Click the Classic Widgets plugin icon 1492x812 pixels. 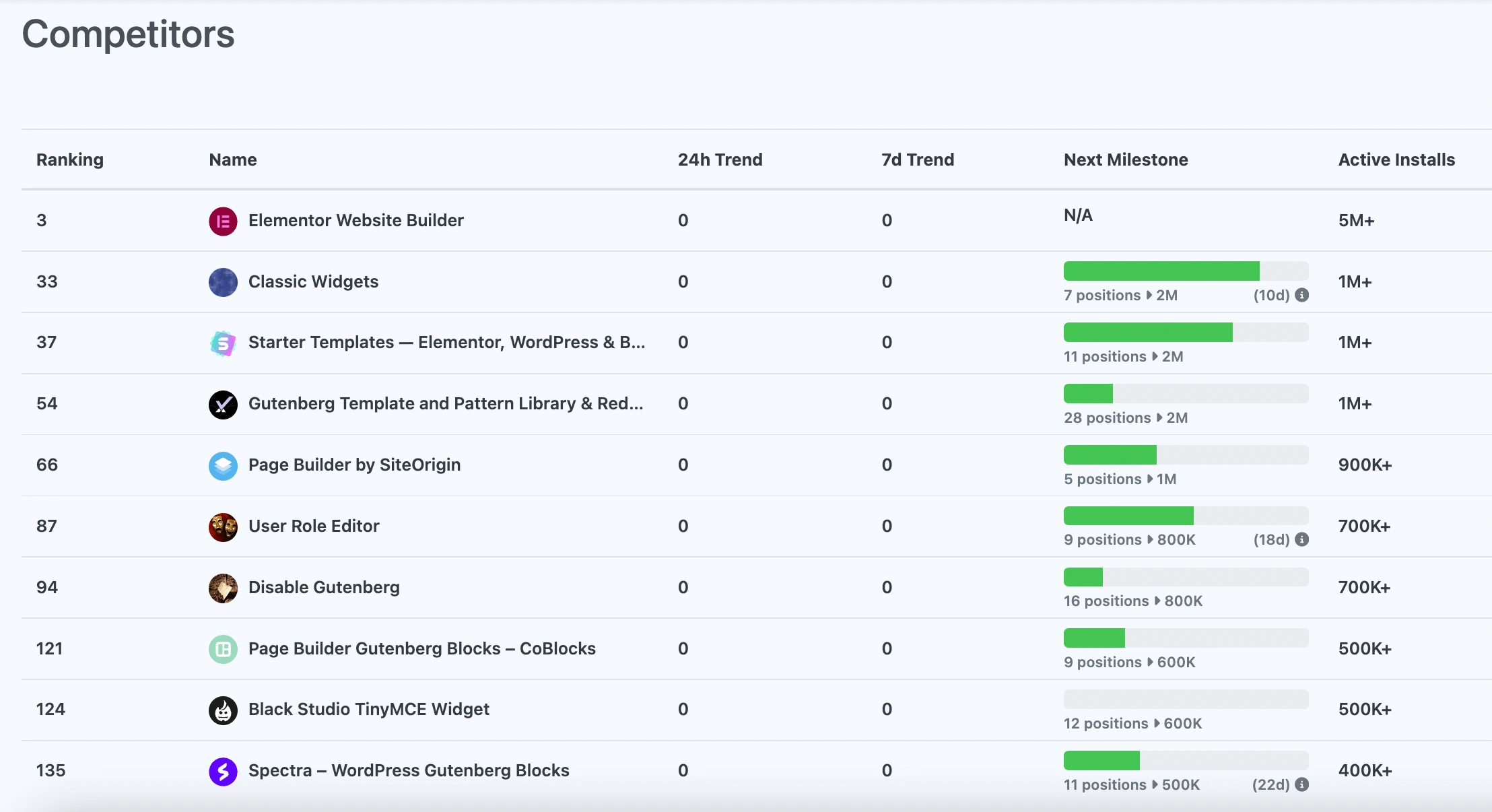223,282
